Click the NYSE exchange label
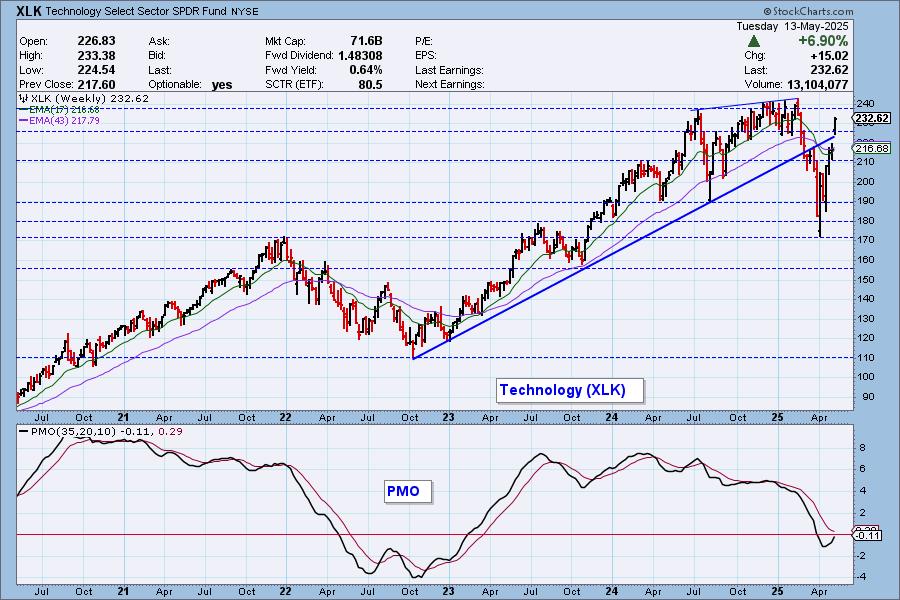 tap(245, 11)
